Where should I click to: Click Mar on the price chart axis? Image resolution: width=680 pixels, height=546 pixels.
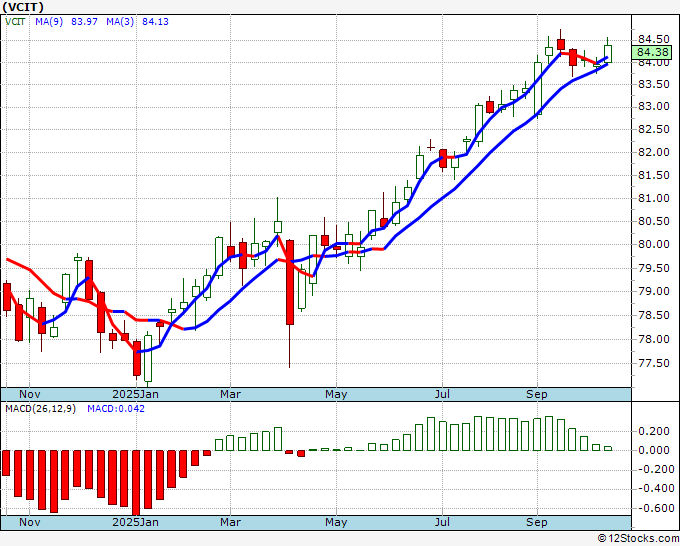(x=230, y=394)
